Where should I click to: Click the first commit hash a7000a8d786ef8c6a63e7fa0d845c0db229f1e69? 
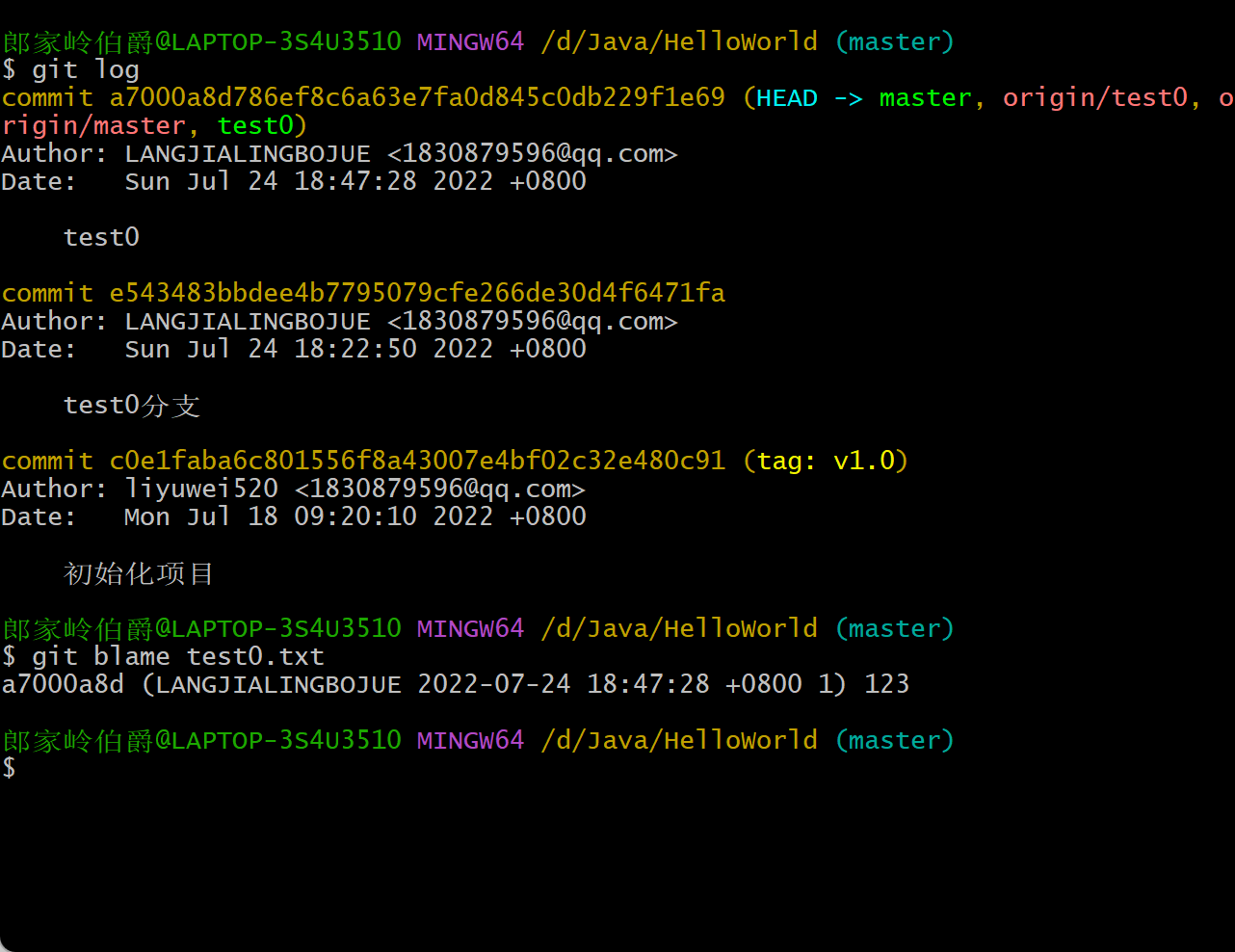tap(417, 98)
